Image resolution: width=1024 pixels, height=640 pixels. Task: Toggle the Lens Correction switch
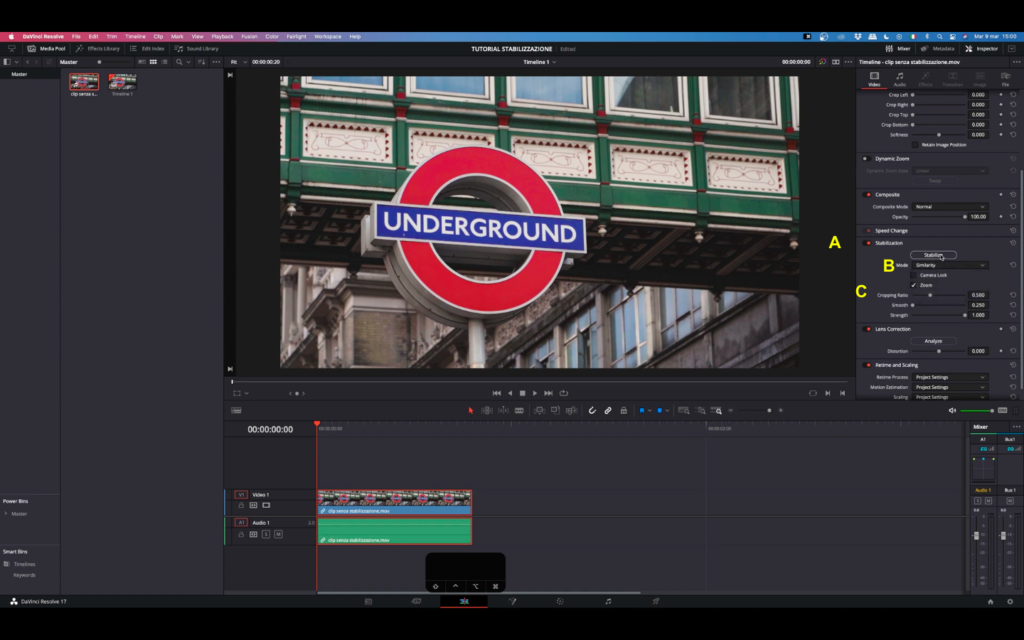(868, 329)
